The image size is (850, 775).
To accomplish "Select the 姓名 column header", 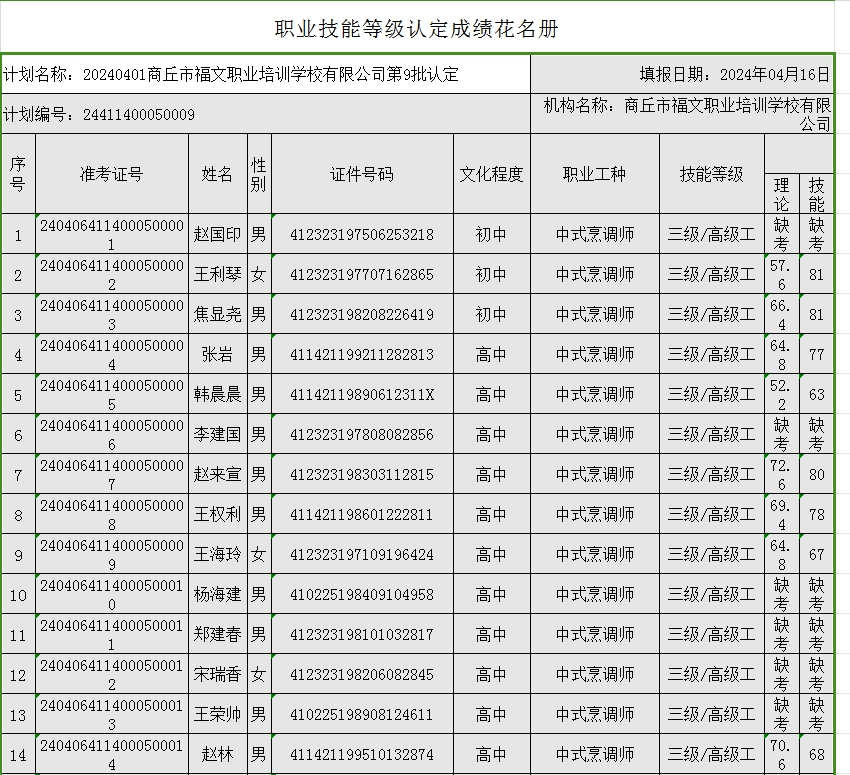I will (217, 174).
